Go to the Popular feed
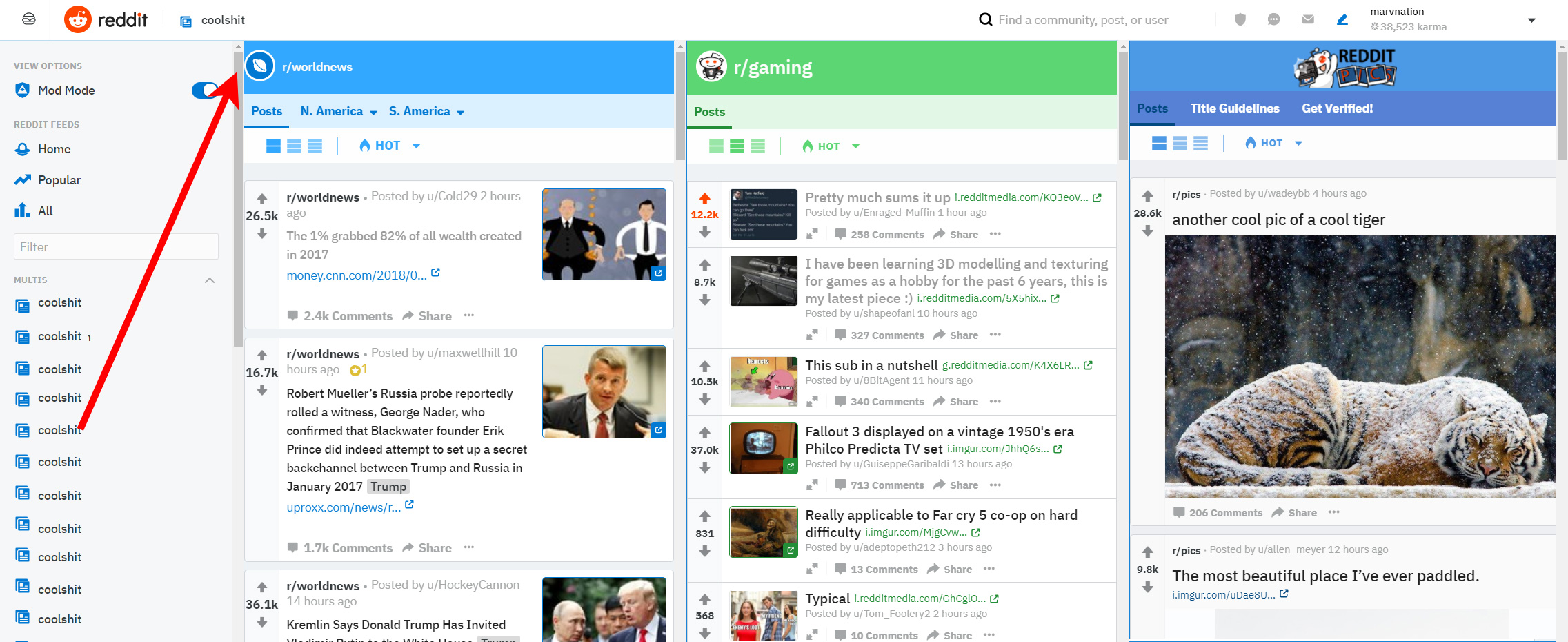Viewport: 1568px width, 642px height. point(59,180)
